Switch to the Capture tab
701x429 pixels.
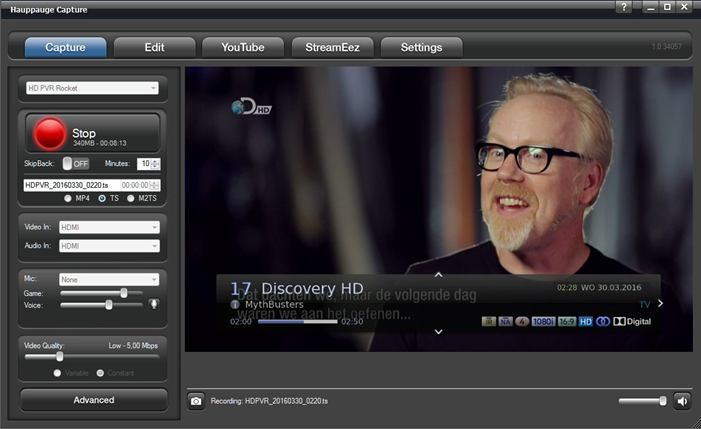tap(65, 47)
